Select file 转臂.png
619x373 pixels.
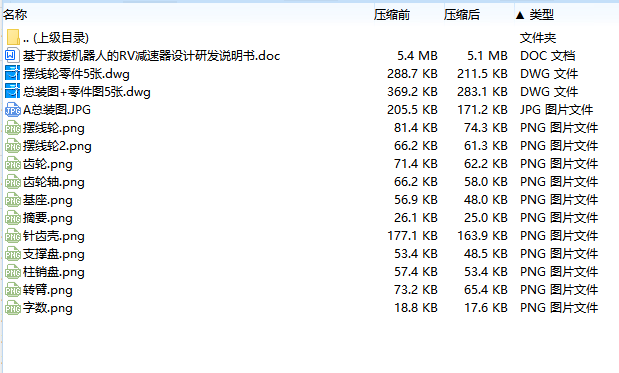pos(48,290)
